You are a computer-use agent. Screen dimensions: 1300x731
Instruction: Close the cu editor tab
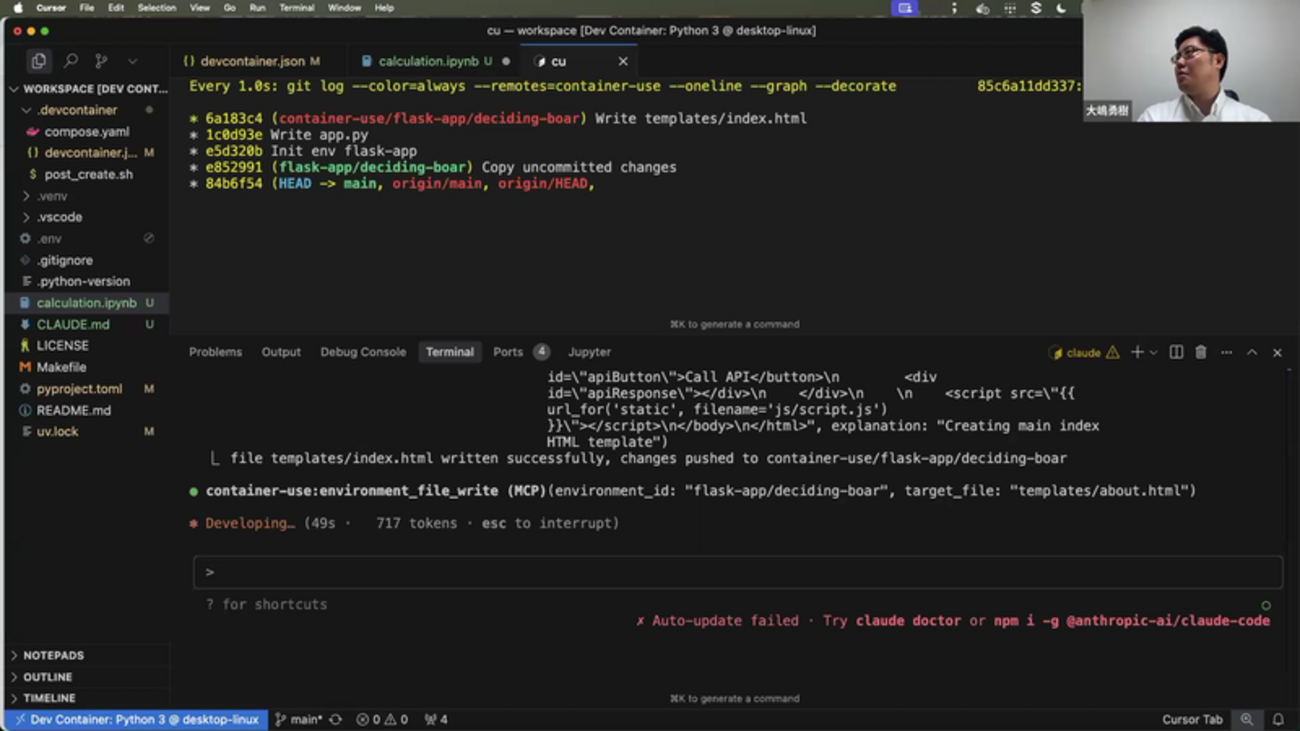tap(623, 61)
